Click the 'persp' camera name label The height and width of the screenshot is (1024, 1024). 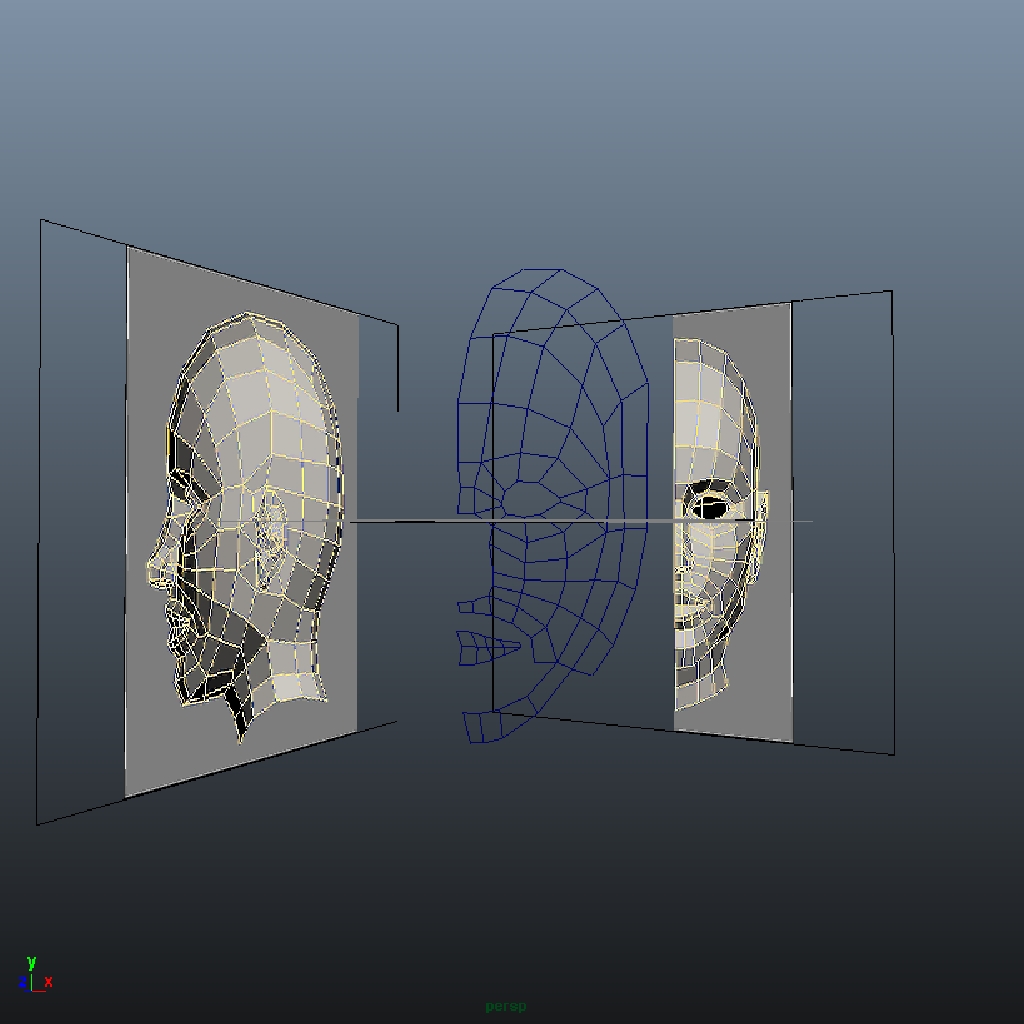click(505, 1006)
